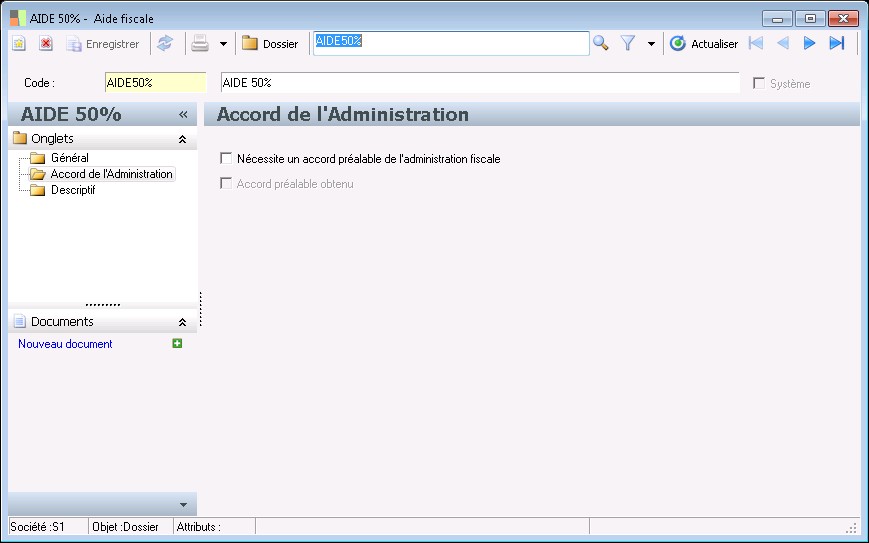Click the refresh arrows toolbar icon
869x543 pixels.
(x=165, y=43)
